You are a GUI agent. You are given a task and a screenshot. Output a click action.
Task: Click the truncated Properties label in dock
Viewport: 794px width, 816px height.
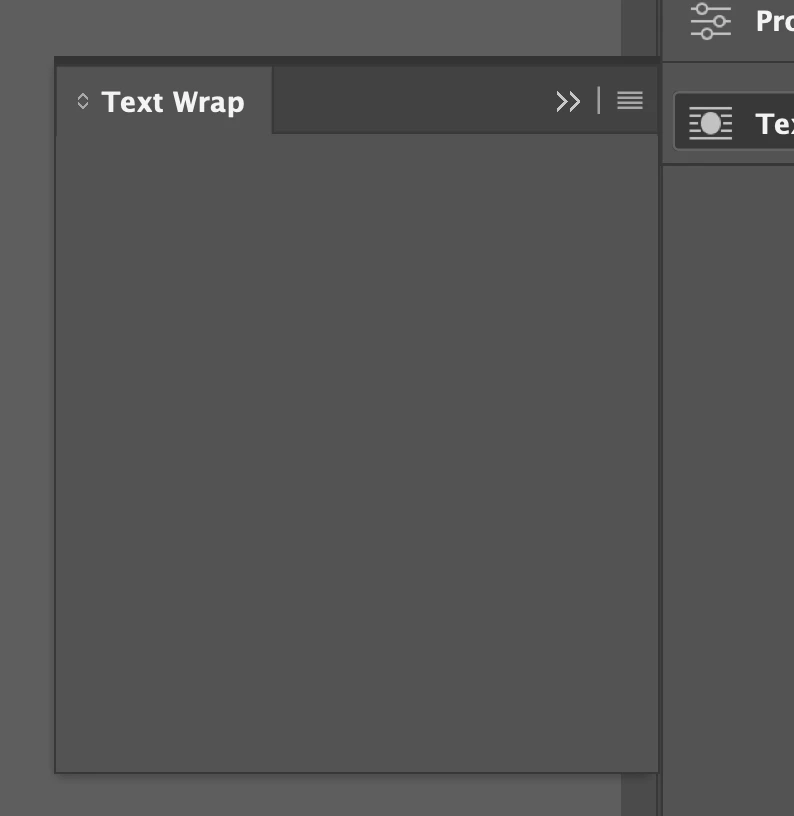coord(775,21)
